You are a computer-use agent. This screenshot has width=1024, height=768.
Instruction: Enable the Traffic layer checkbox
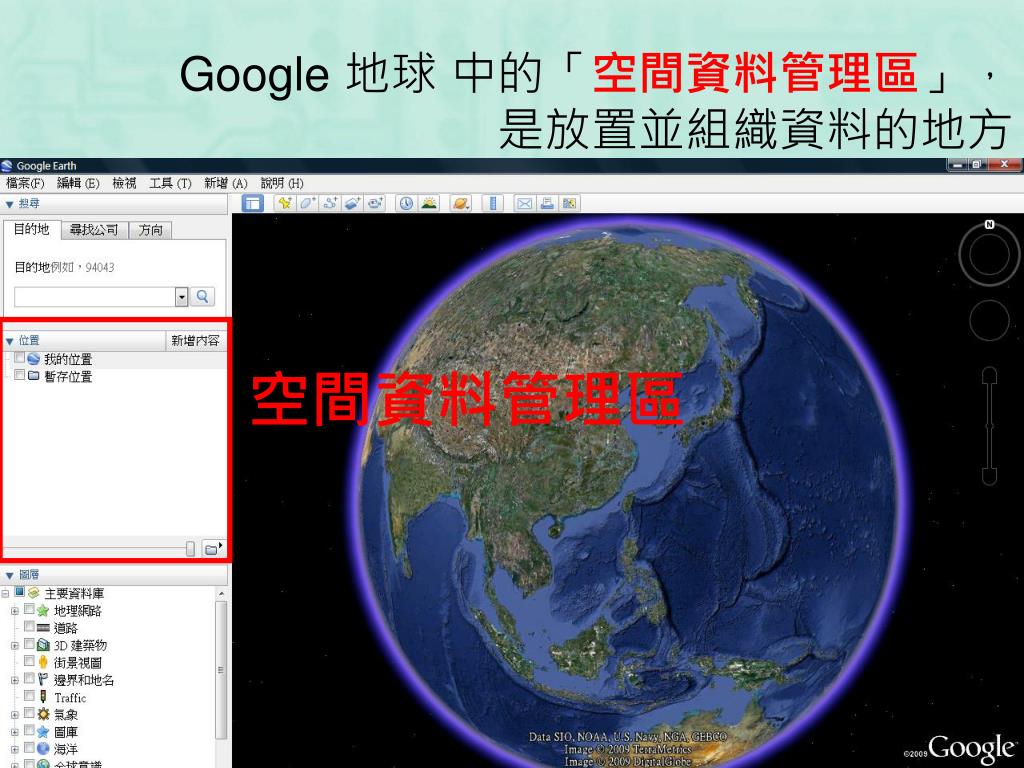coord(29,696)
